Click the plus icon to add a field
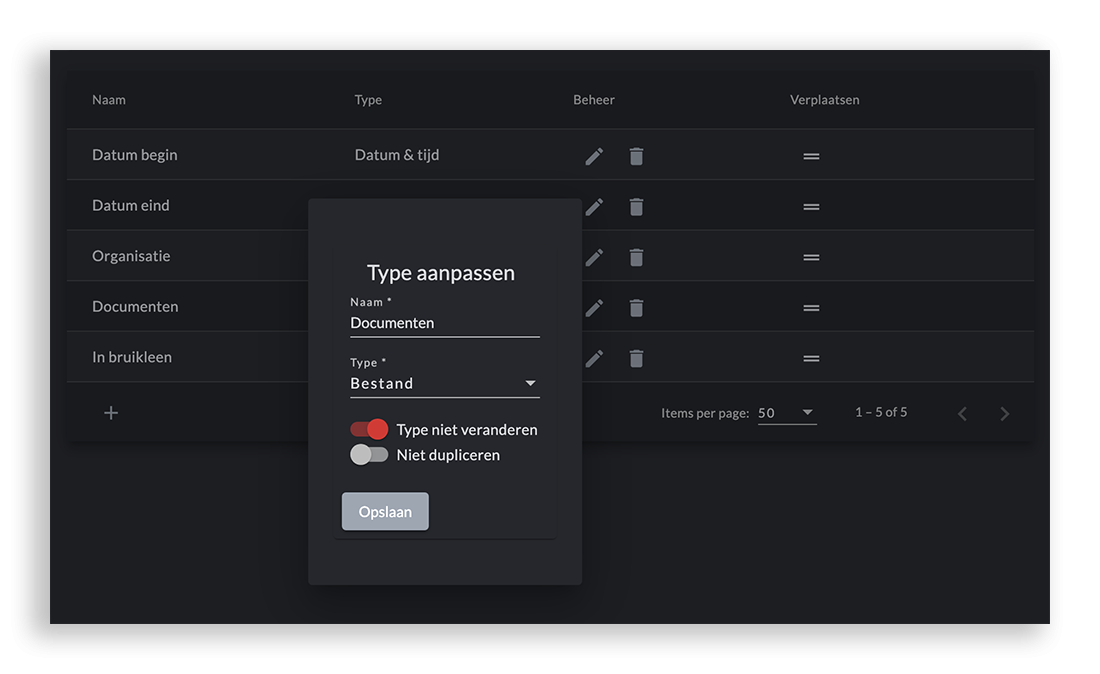Image resolution: width=1100 pixels, height=674 pixels. tap(110, 412)
